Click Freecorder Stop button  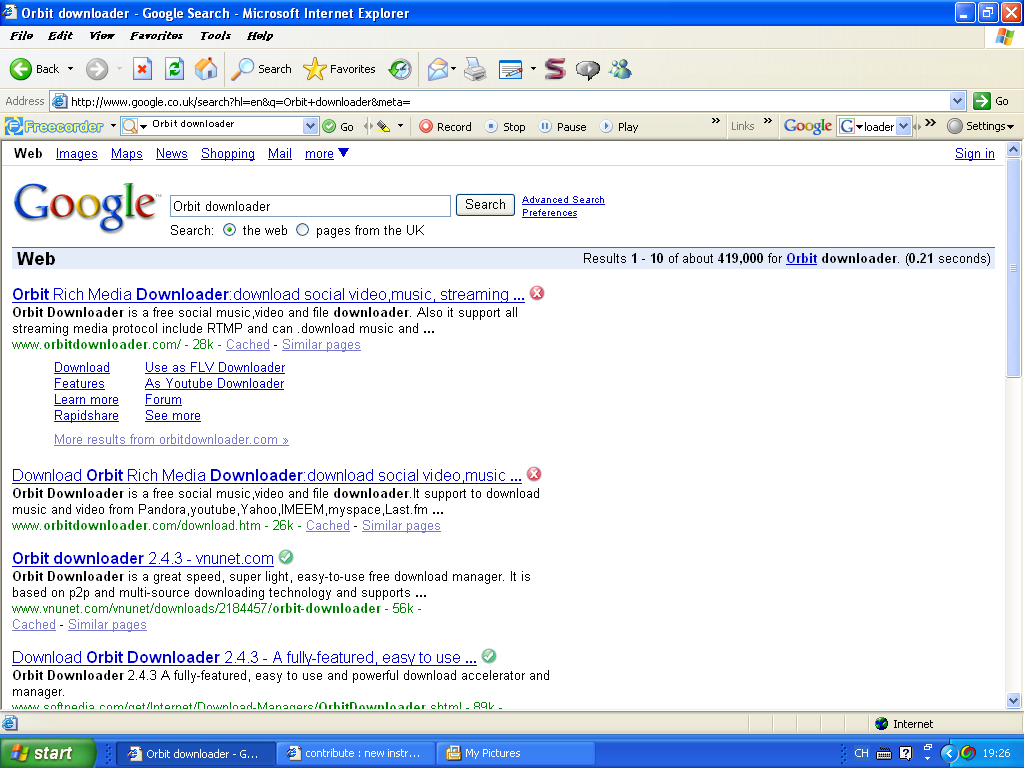pyautogui.click(x=505, y=127)
